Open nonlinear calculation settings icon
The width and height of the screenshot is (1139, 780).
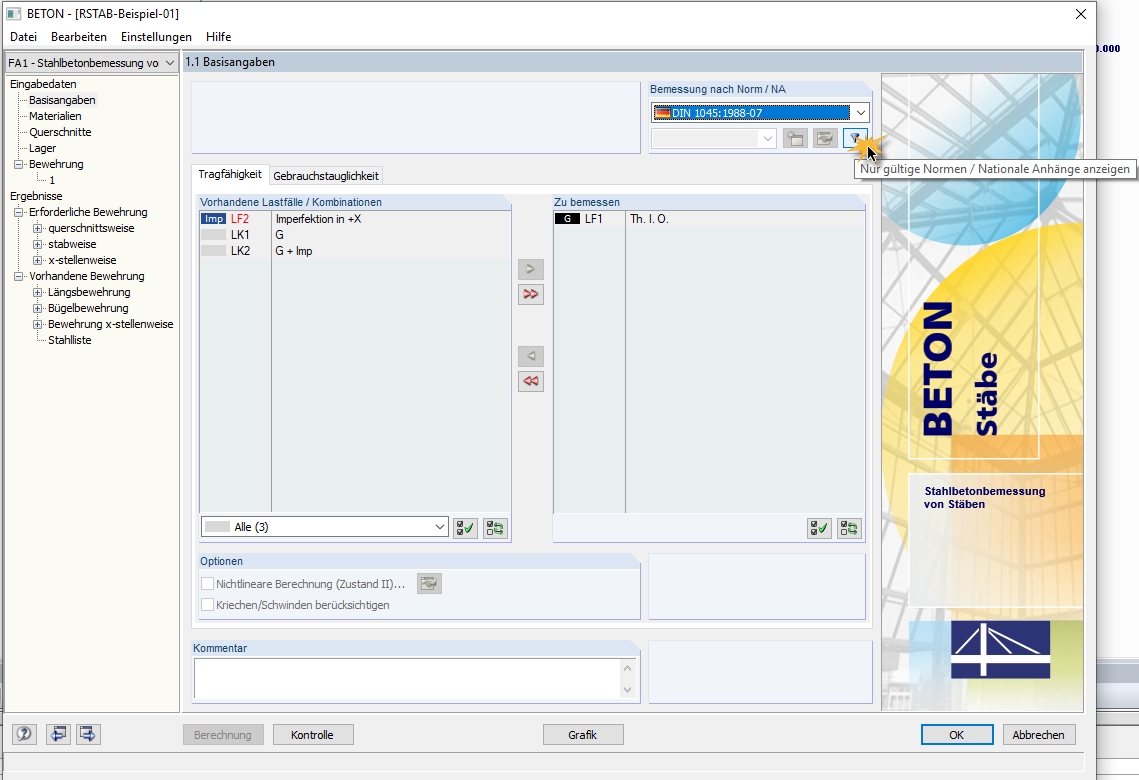coord(429,583)
